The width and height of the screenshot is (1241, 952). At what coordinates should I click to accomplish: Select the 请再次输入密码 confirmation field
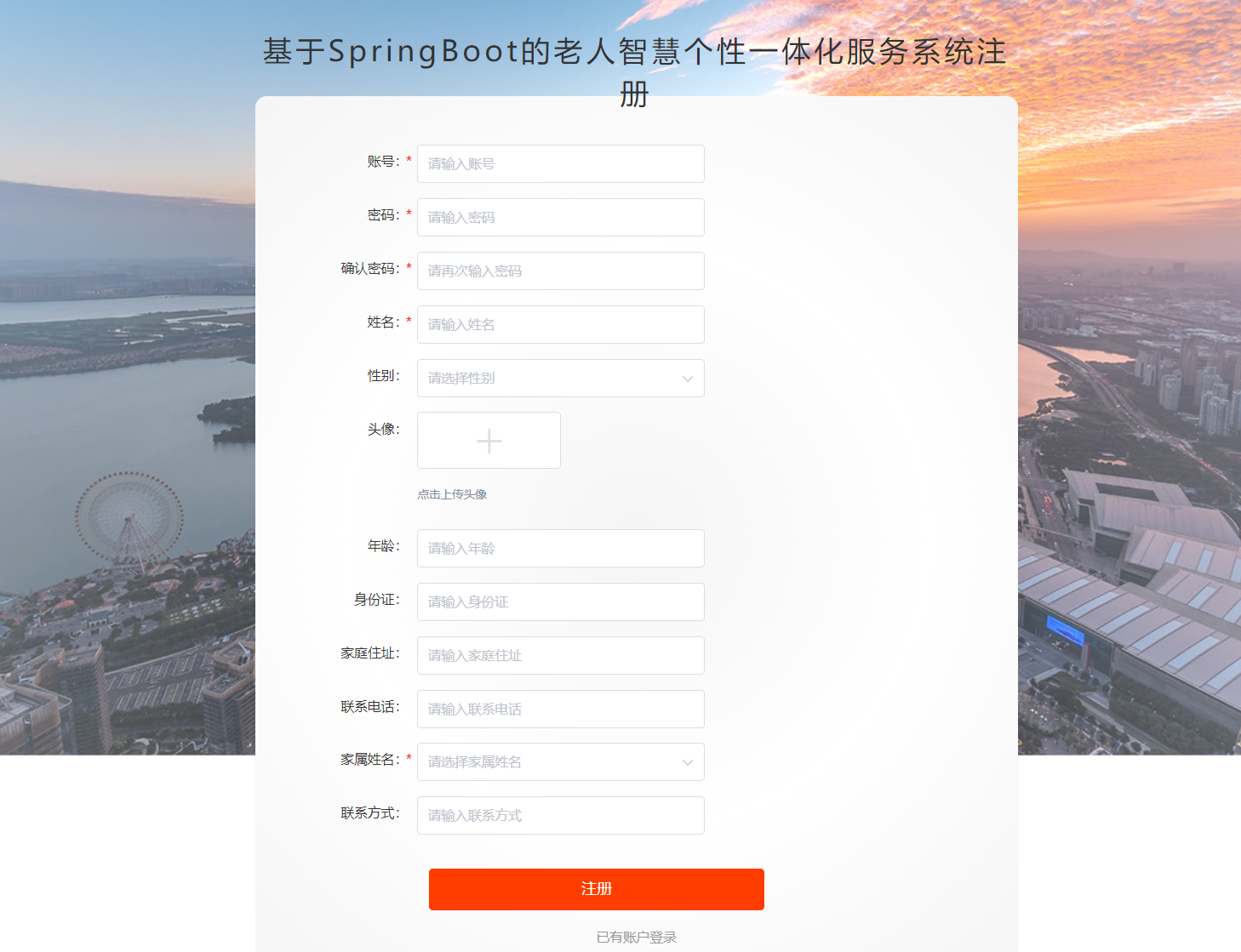tap(560, 271)
